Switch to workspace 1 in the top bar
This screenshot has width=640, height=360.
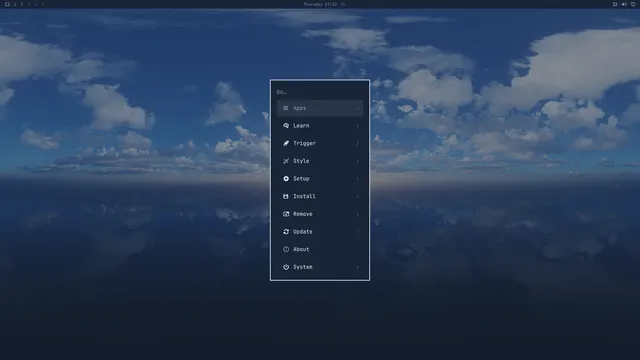[15, 4]
